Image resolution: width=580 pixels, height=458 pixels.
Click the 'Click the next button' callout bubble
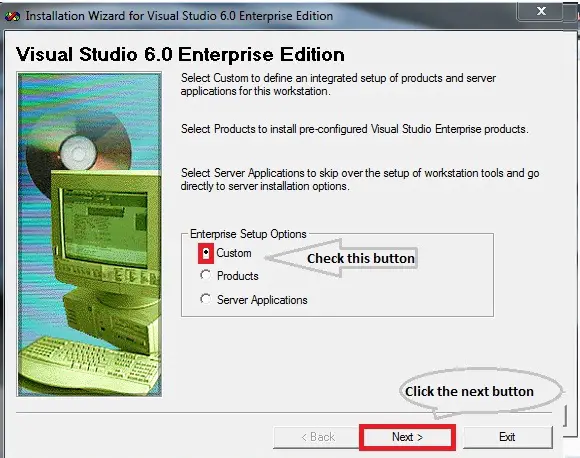tap(481, 392)
